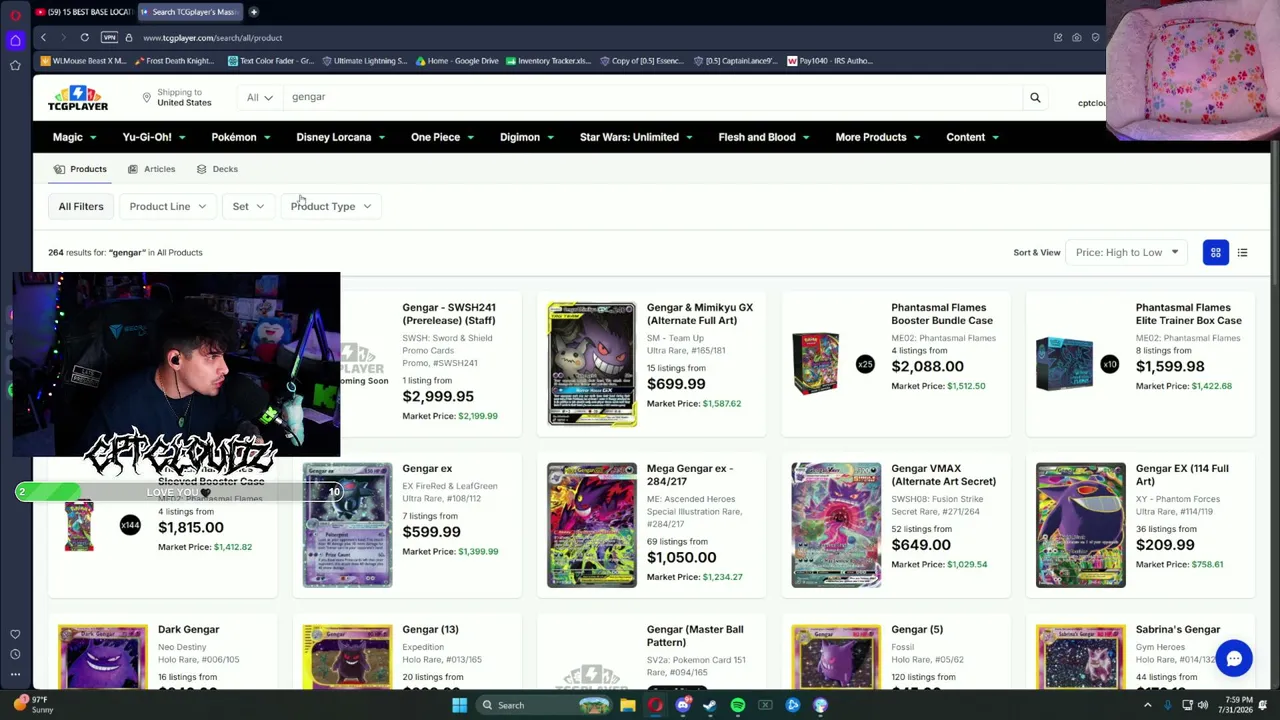Go to the TCGplayer home logo
Viewport: 1280px width, 720px height.
click(x=78, y=98)
